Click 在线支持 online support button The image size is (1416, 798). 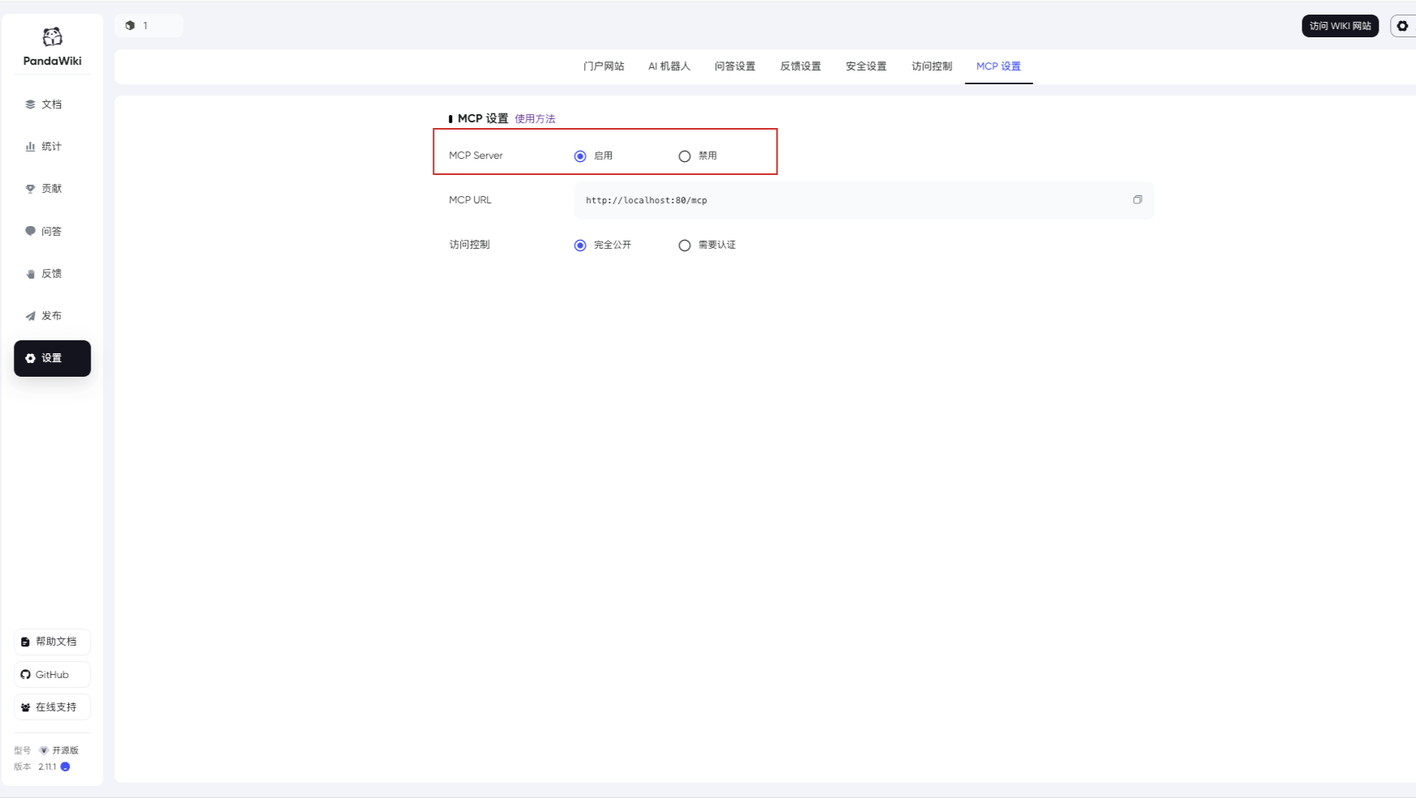pyautogui.click(x=52, y=707)
